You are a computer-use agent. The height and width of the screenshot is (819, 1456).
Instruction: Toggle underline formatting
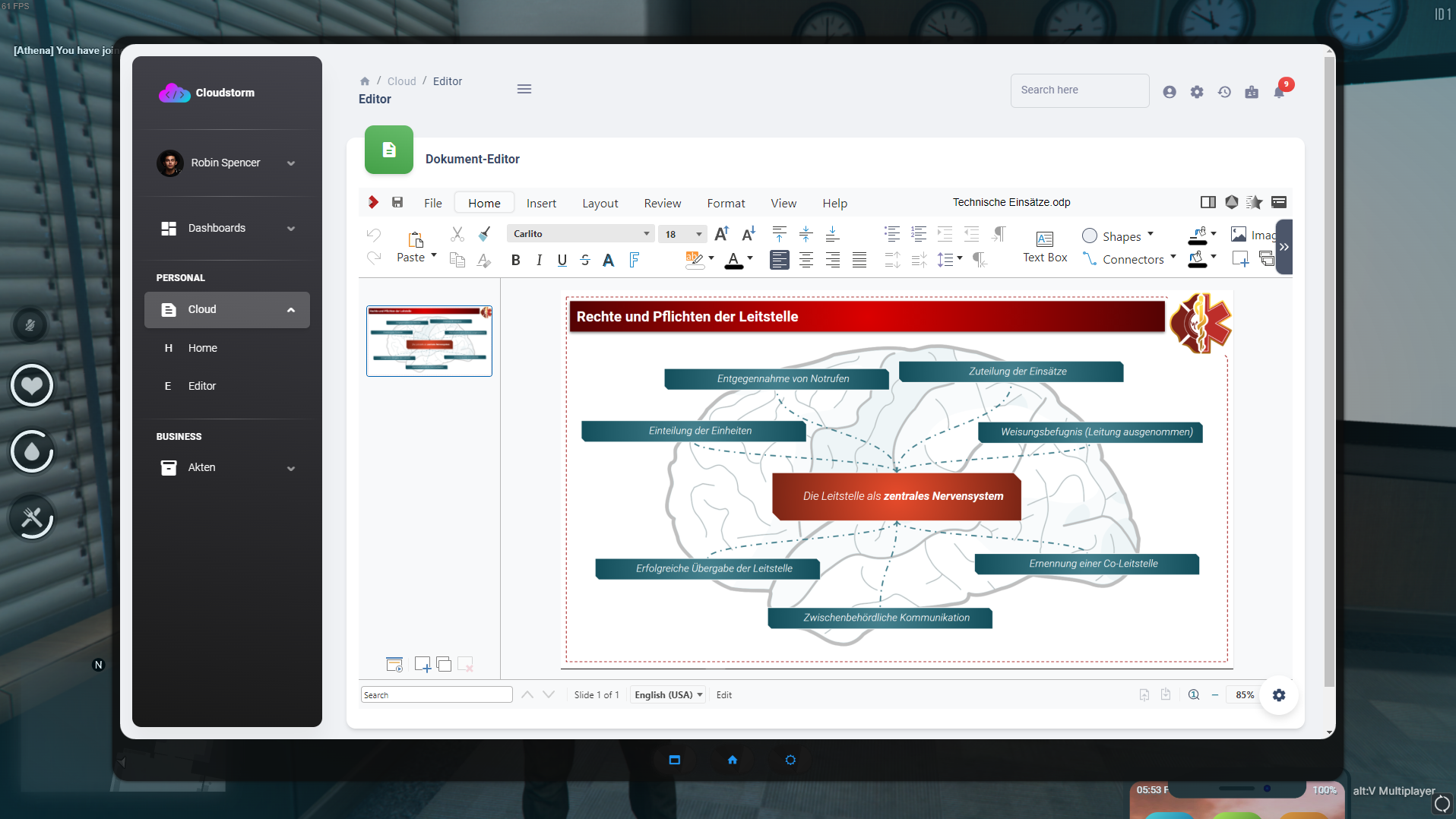pyautogui.click(x=562, y=260)
